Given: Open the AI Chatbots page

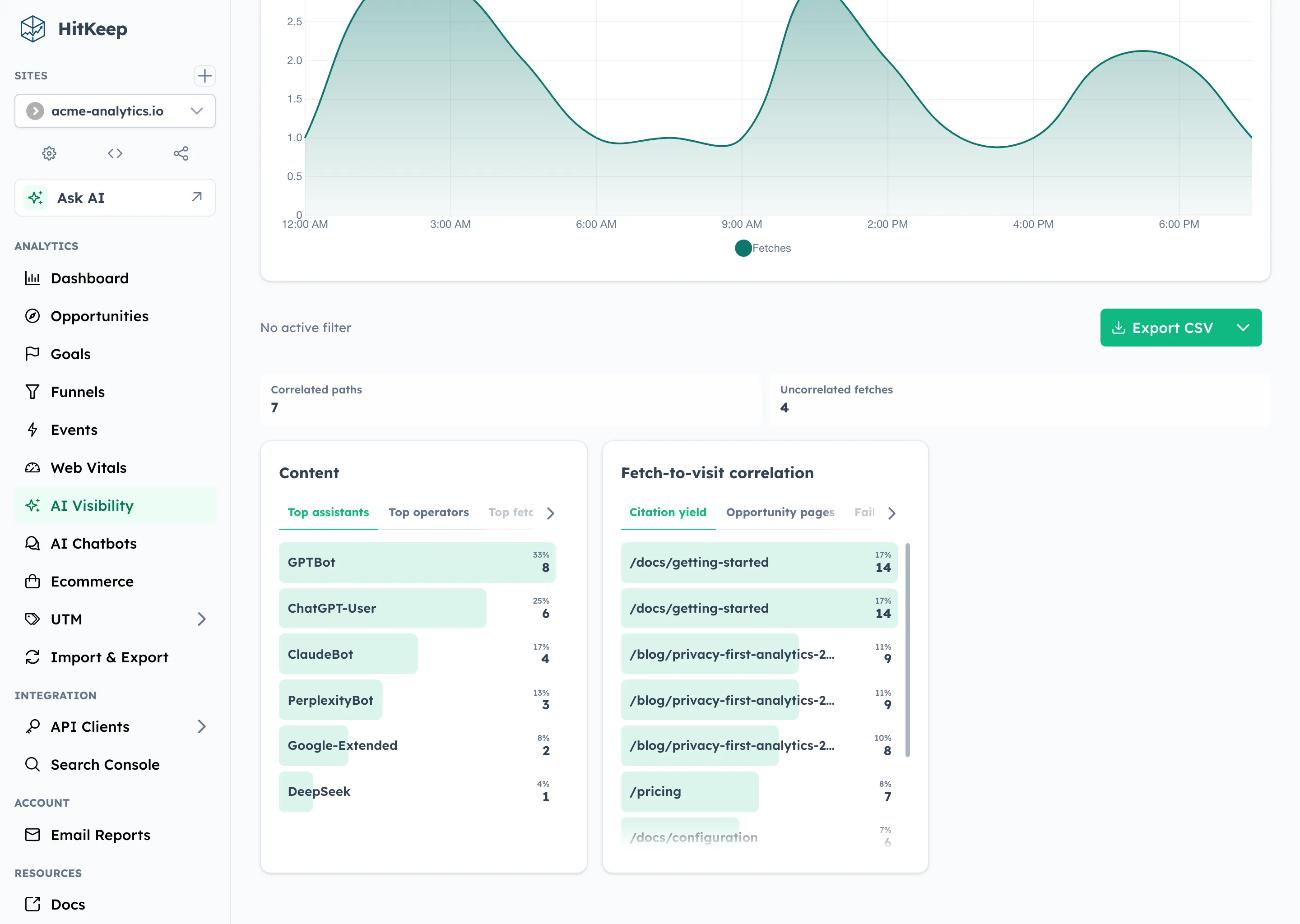Looking at the screenshot, I should (x=115, y=543).
